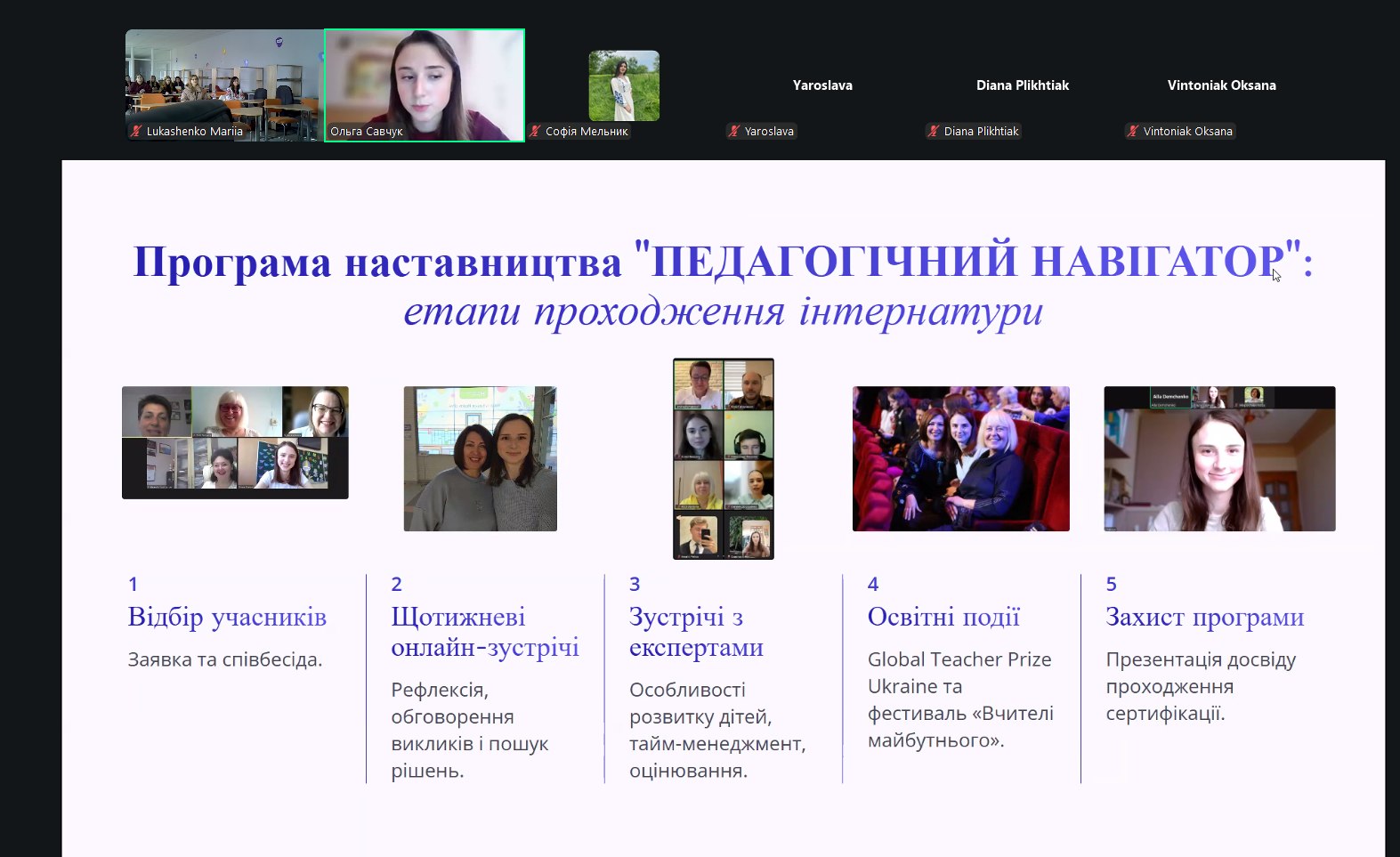Open the photo of two women above step 2
The image size is (1400, 857).
(481, 458)
